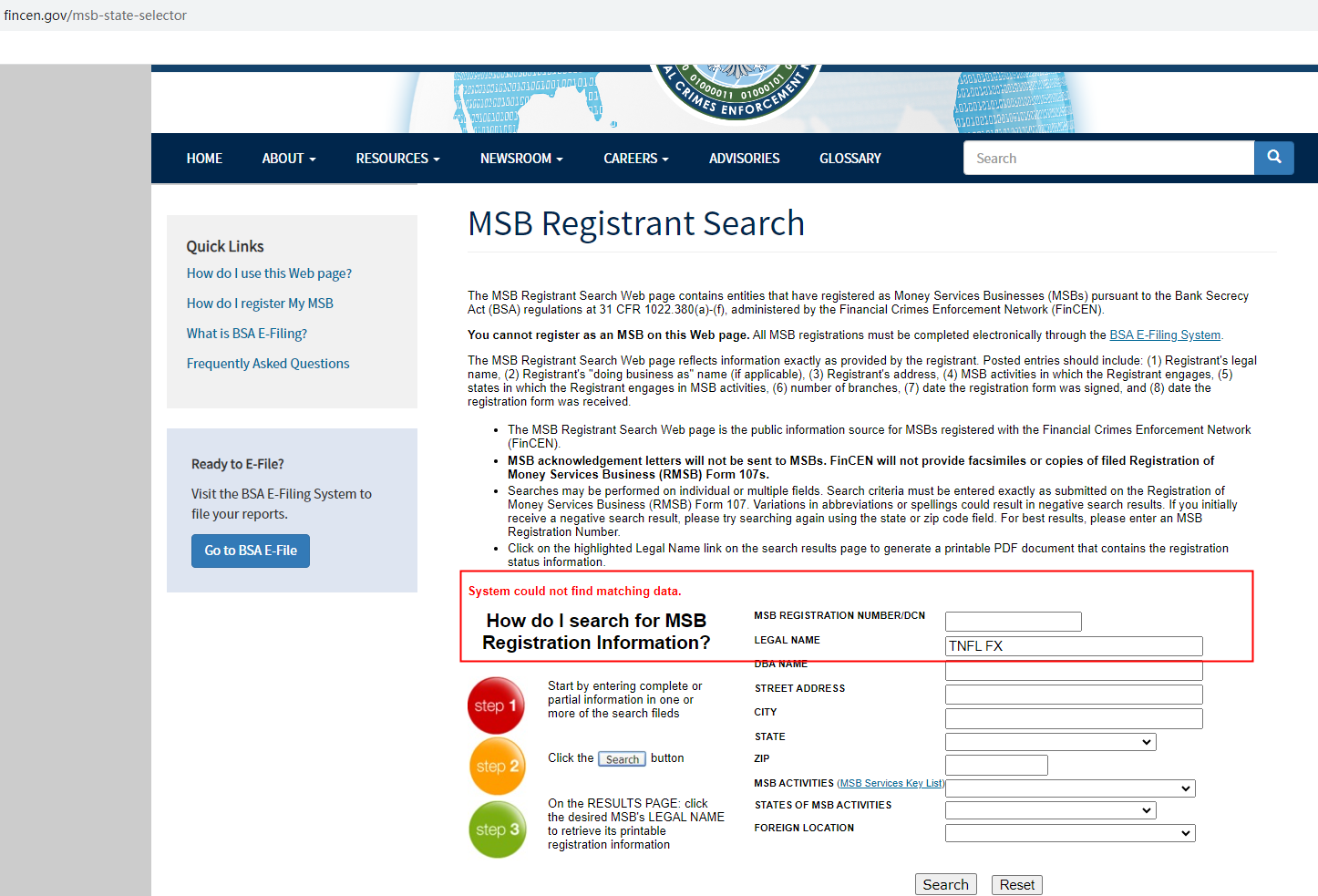Focus the City input field
Image resolution: width=1318 pixels, height=896 pixels.
pos(1074,718)
